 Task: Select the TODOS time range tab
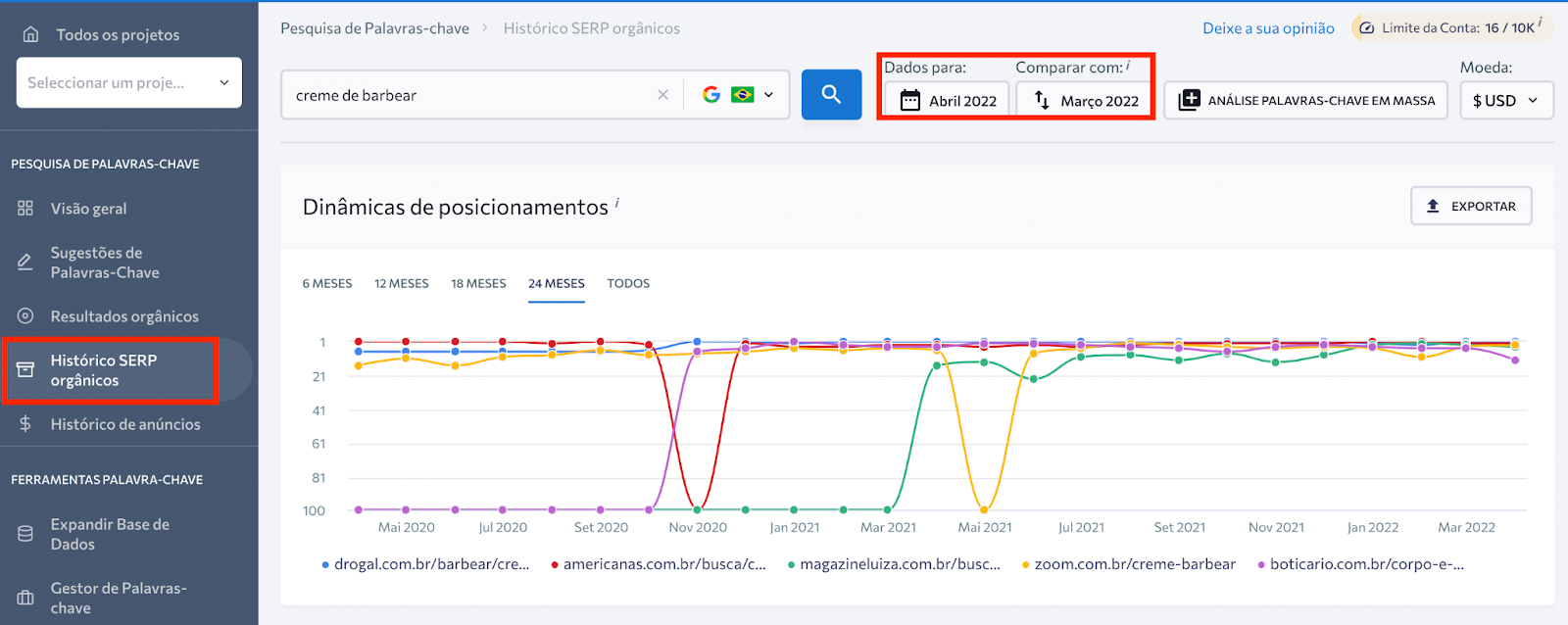tap(628, 283)
